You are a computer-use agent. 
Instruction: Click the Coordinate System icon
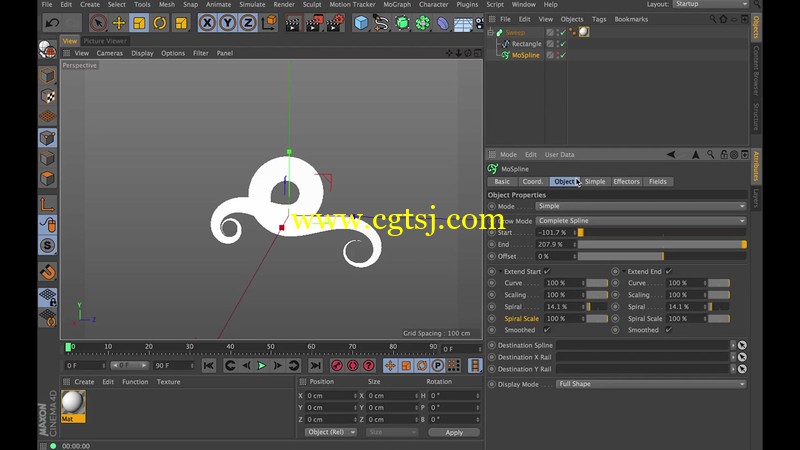pos(269,23)
